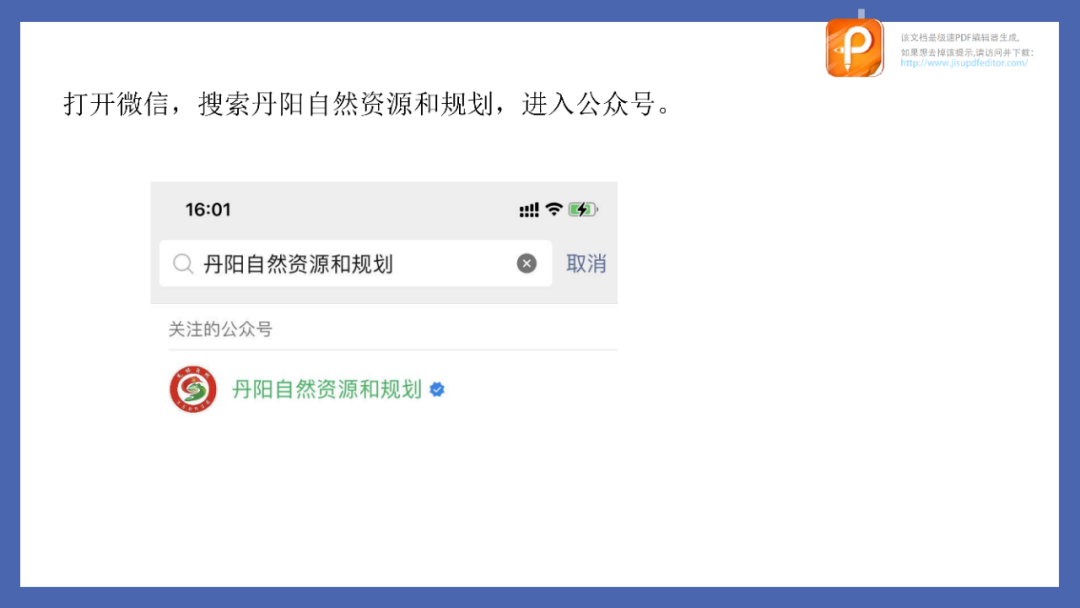Click the small pale tab above PDF logo
Screen dimensions: 1080x608
click(861, 14)
